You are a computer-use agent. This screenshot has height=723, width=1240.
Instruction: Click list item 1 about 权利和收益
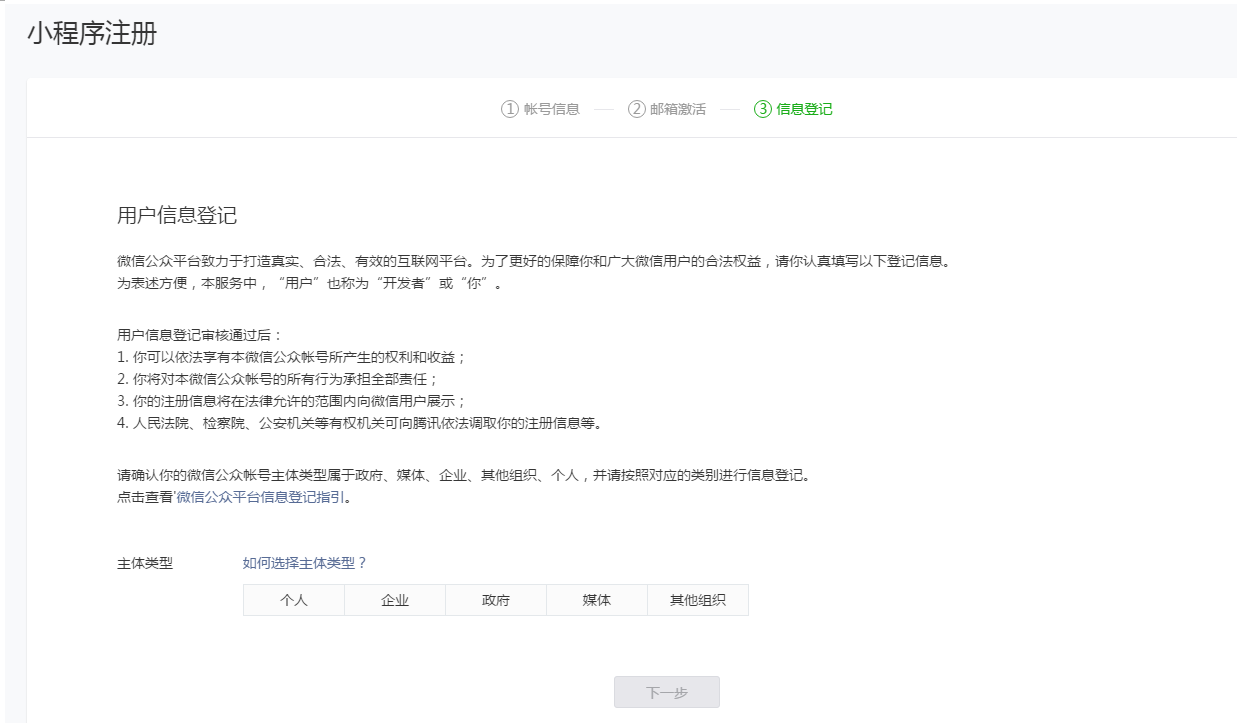click(x=292, y=357)
